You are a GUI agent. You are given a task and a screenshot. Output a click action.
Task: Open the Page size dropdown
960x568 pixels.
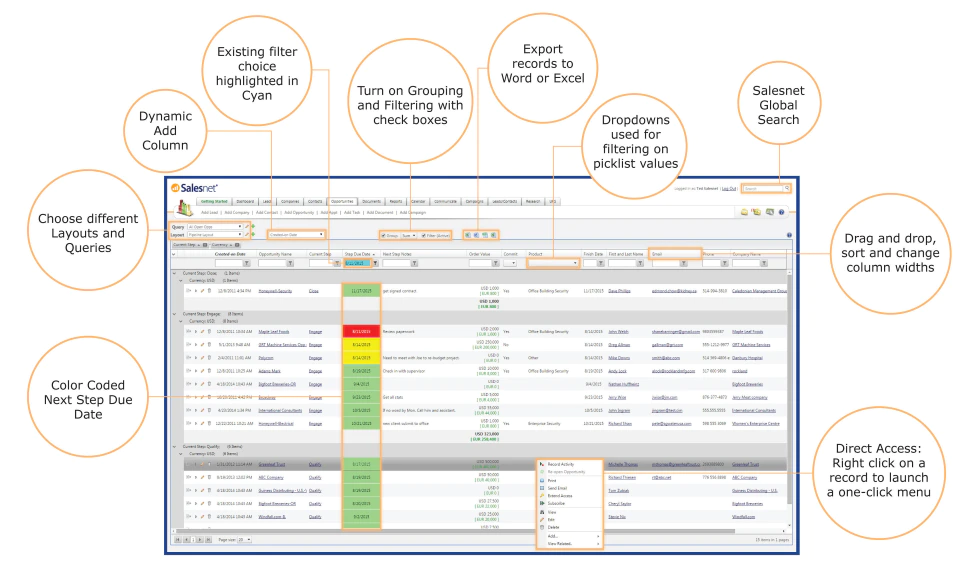click(x=244, y=540)
